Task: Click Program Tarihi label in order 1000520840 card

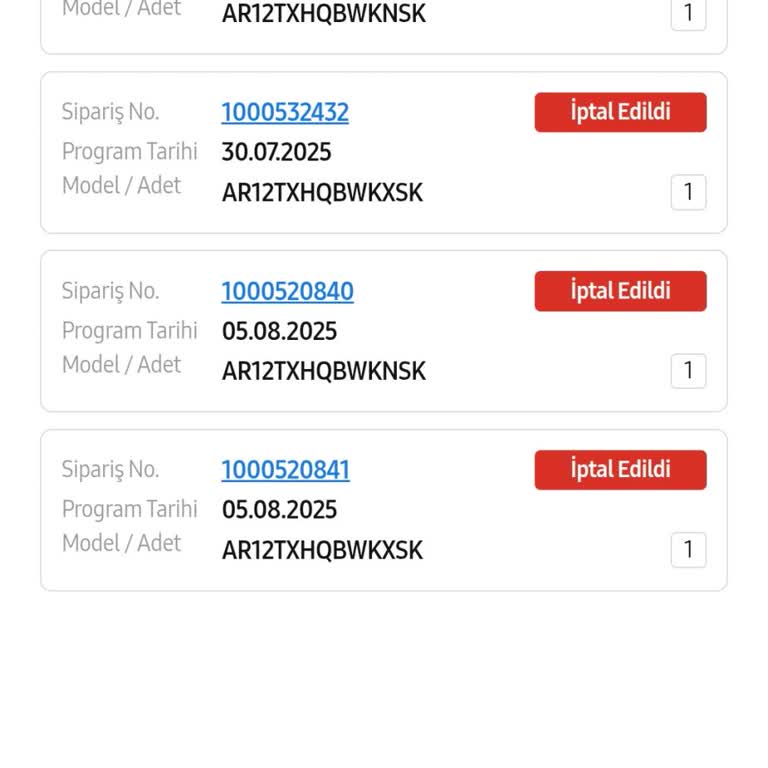Action: pyautogui.click(x=129, y=331)
